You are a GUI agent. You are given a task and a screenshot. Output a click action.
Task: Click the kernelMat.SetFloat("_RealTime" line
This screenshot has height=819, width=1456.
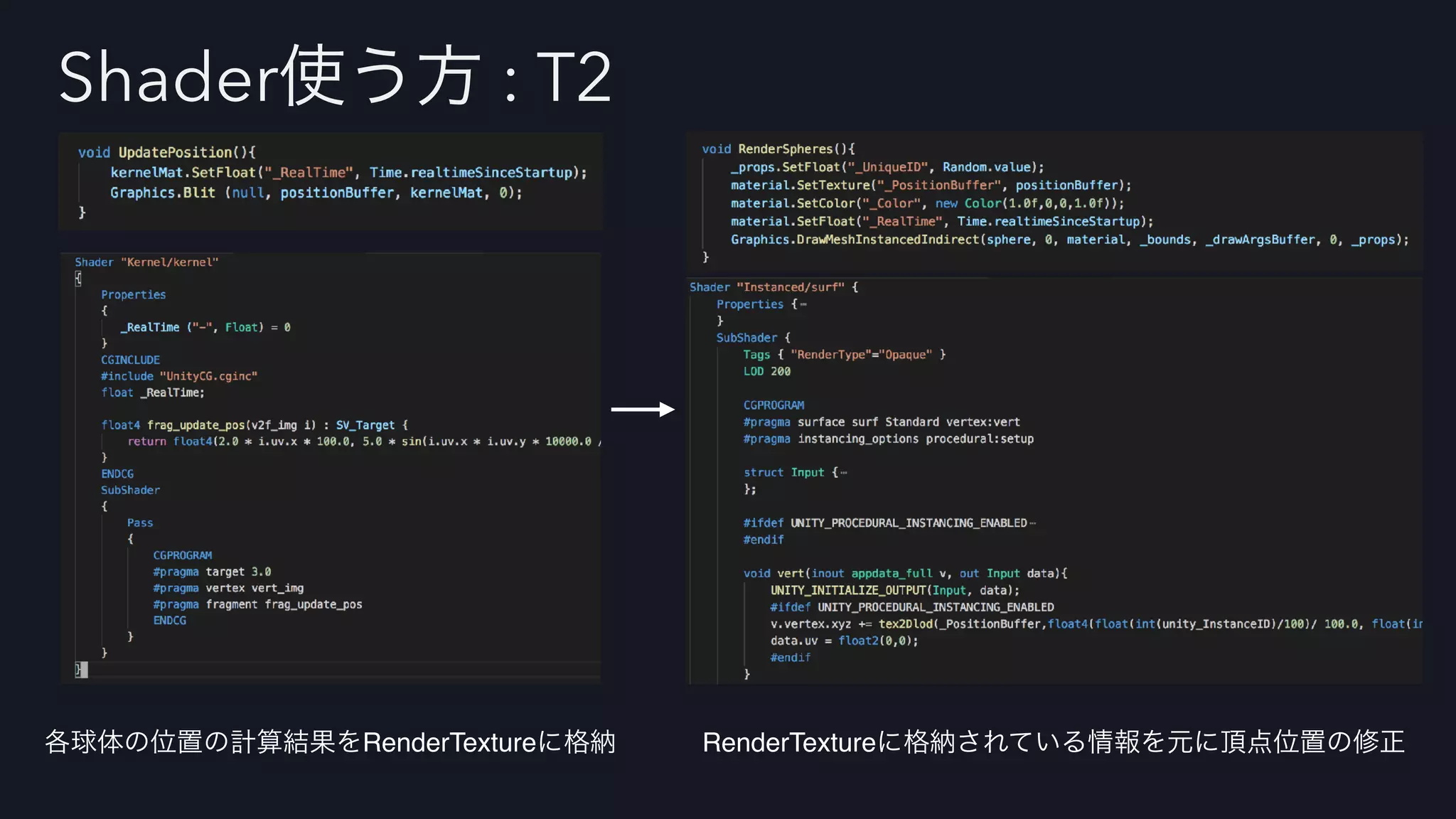(x=348, y=172)
